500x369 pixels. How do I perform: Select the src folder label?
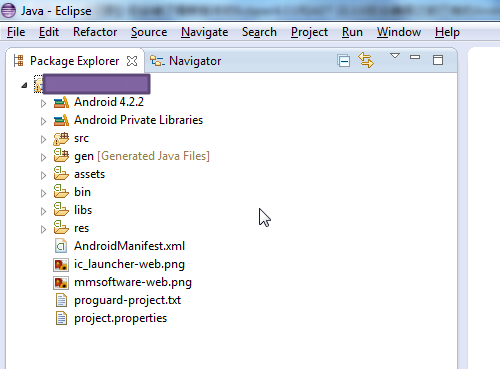coord(81,138)
